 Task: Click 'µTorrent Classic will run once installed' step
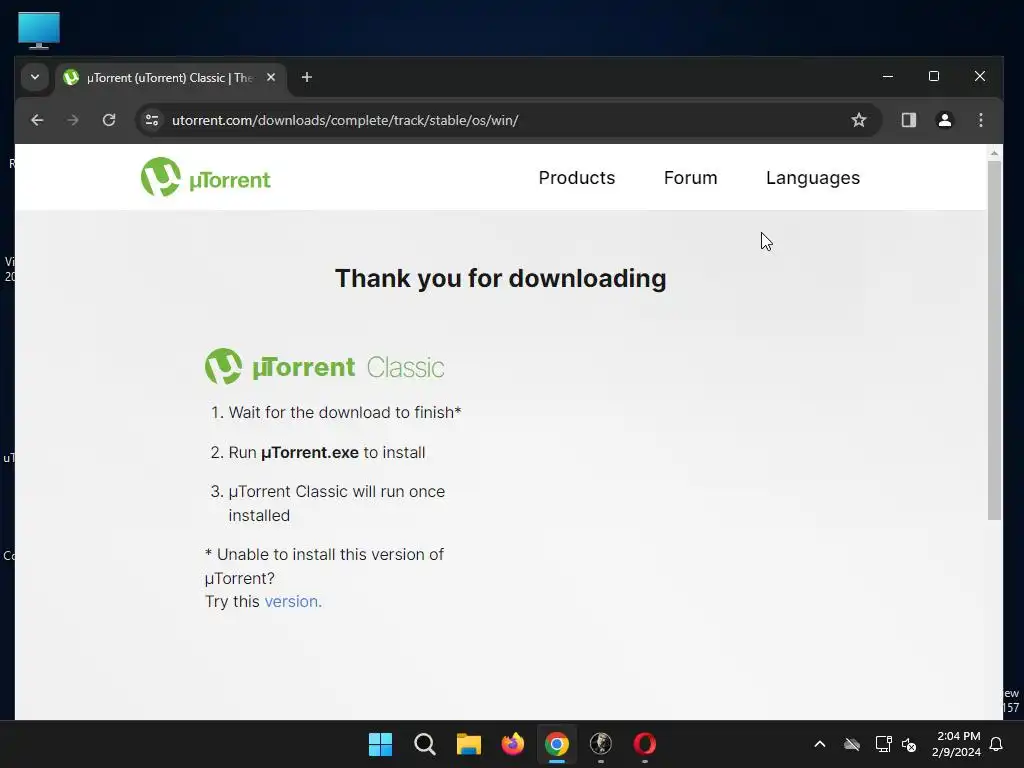(x=336, y=504)
